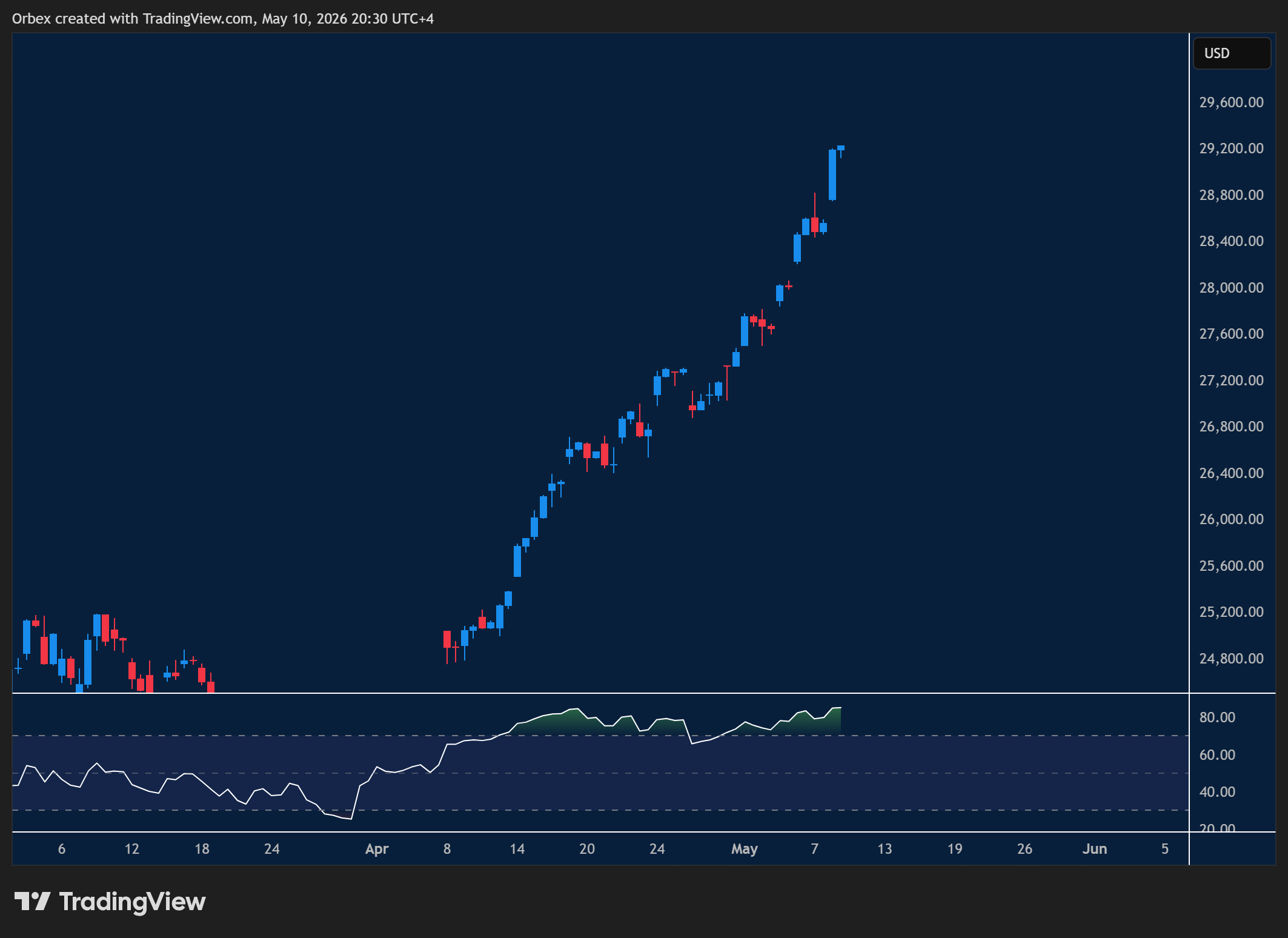Click the 8 date label on time axis
Viewport: 1288px width, 938px height.
pos(446,849)
